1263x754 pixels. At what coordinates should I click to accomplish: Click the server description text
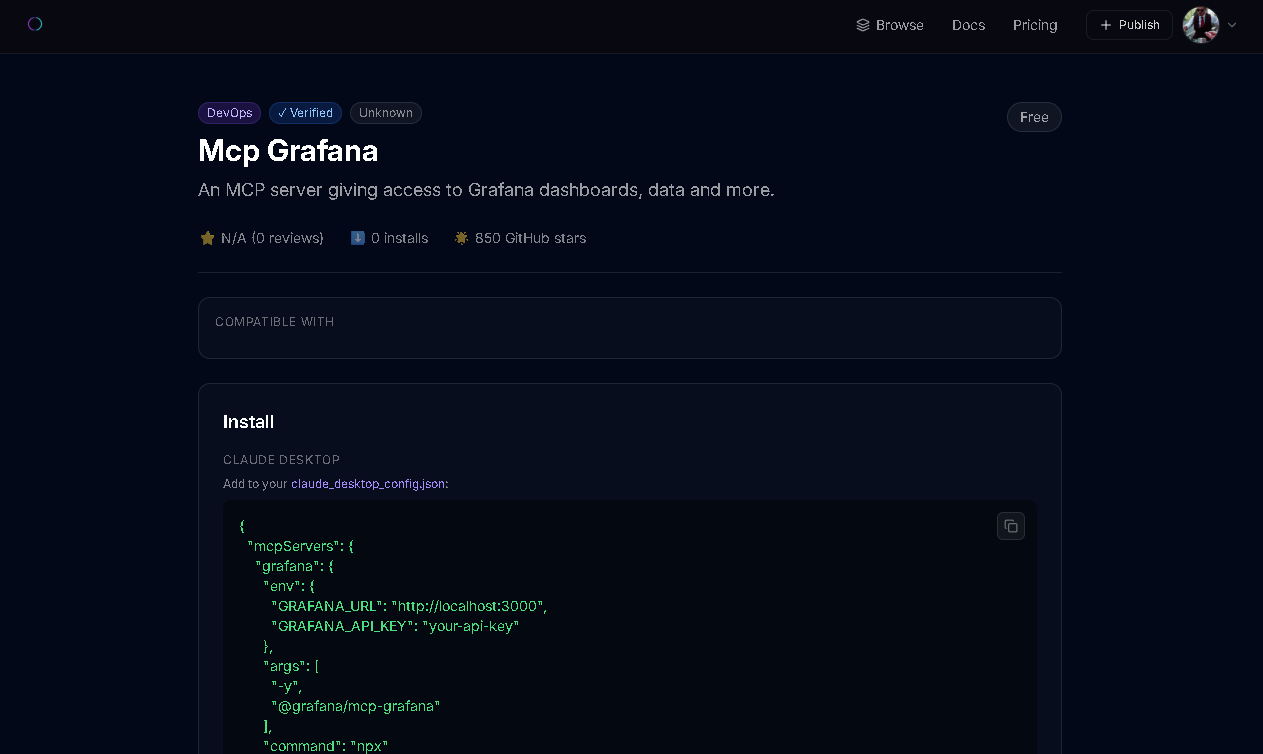(x=486, y=190)
